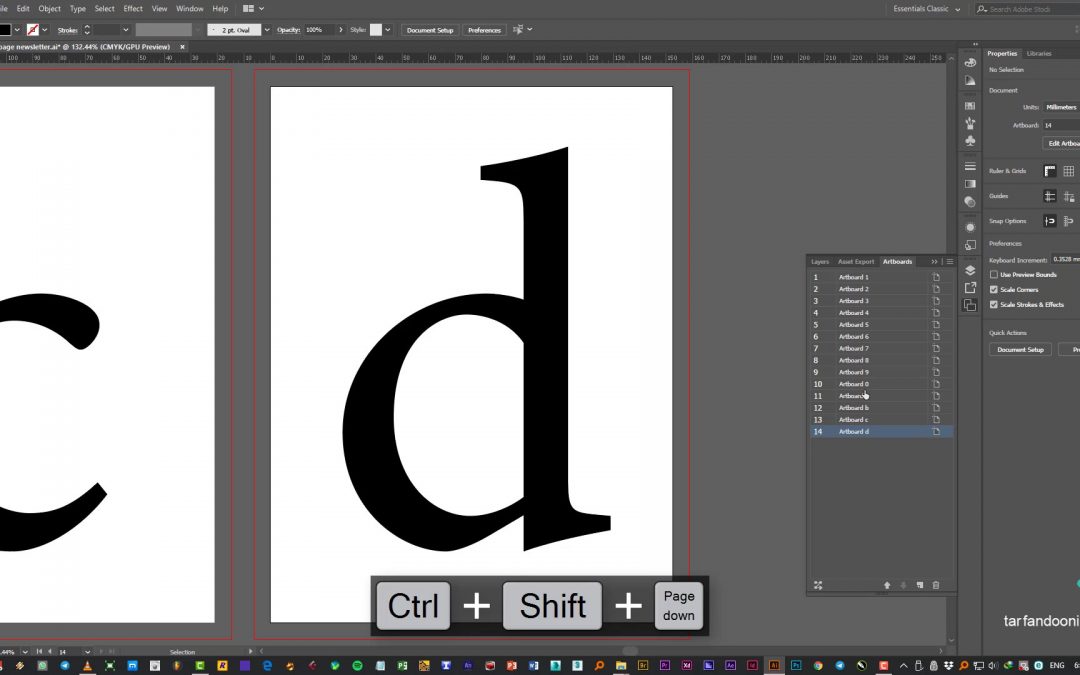1080x675 pixels.
Task: Open artboard options icon for Artboard 5
Action: [x=936, y=324]
